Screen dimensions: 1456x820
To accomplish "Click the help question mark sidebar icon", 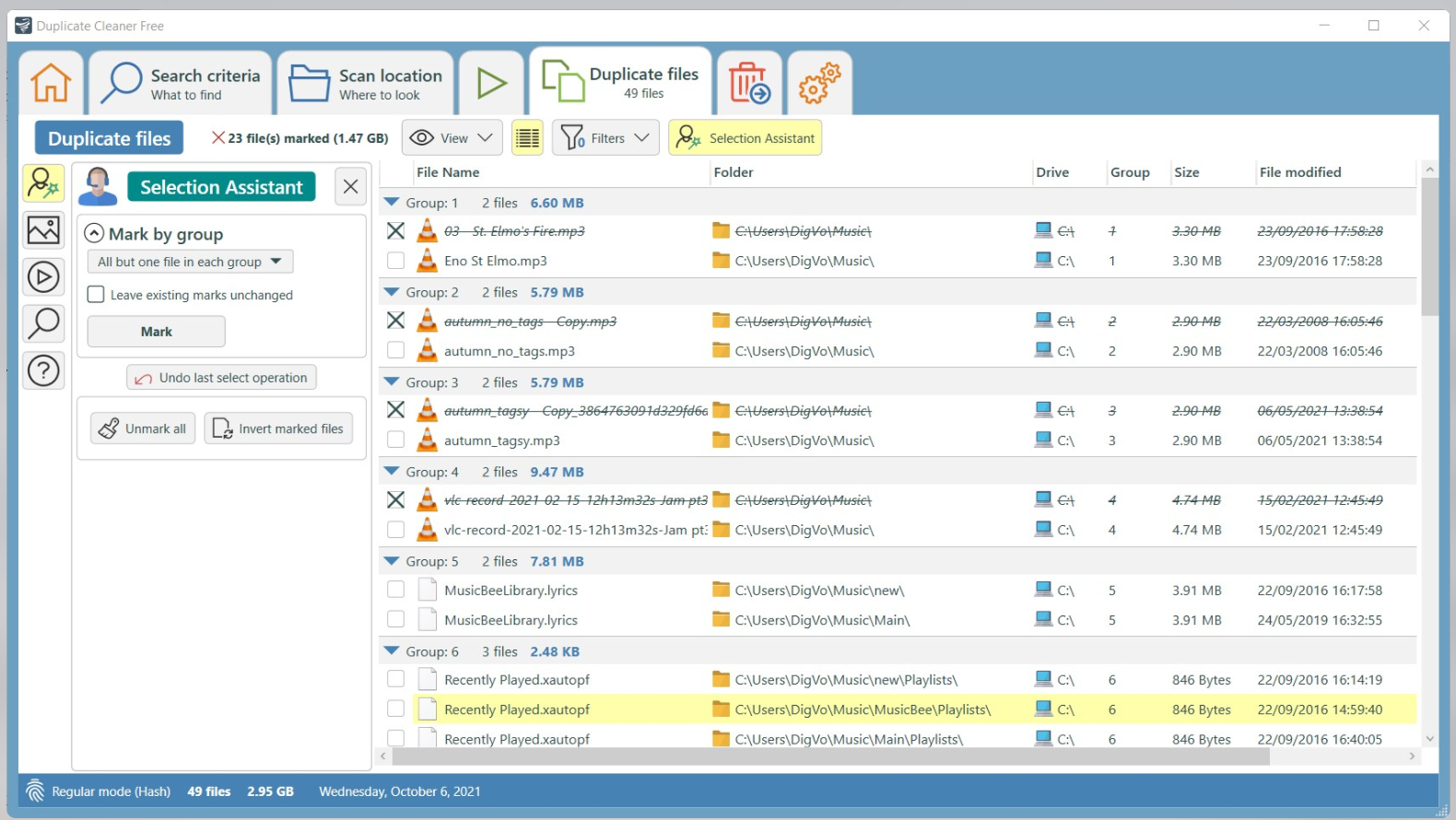I will [x=43, y=370].
